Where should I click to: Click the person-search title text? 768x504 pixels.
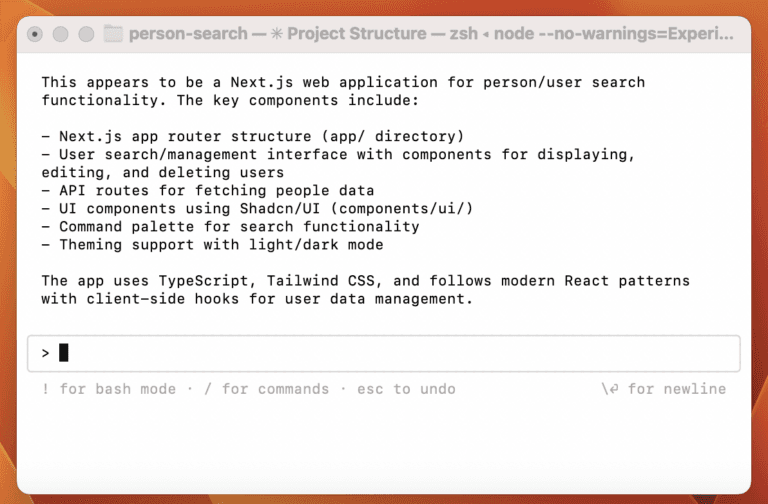[x=188, y=34]
